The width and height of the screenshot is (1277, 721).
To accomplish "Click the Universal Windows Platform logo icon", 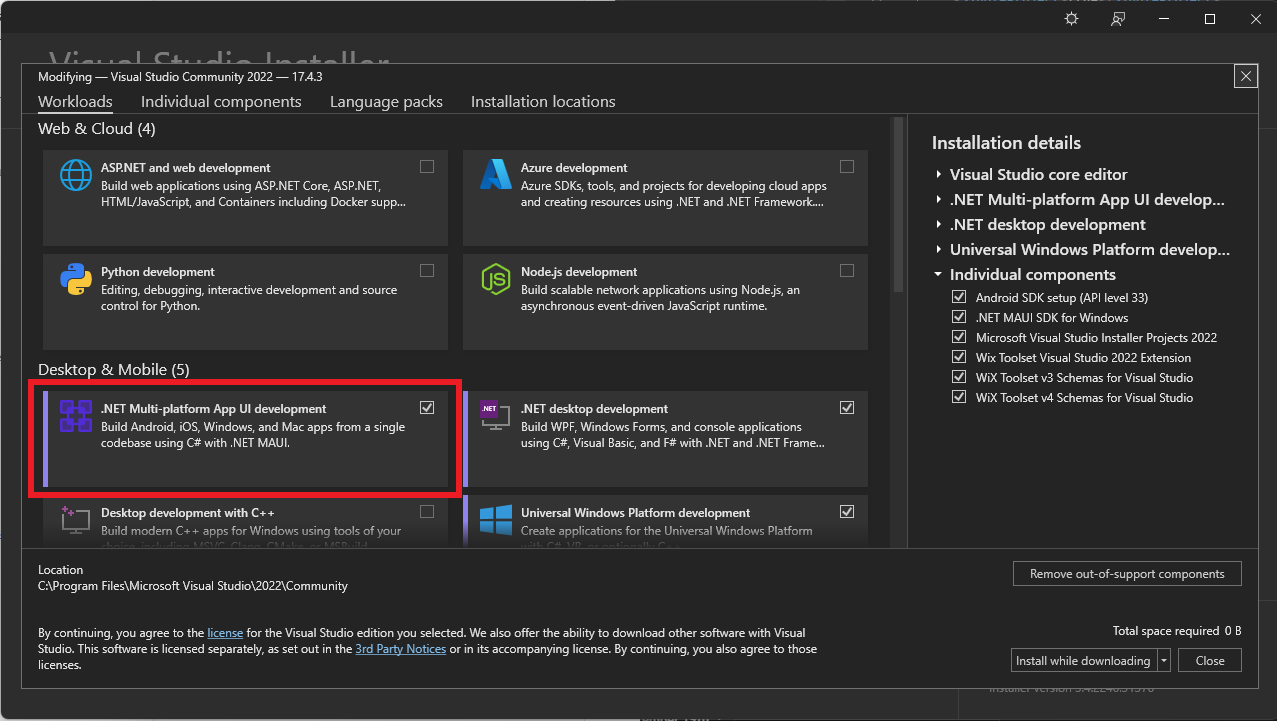I will click(x=496, y=520).
